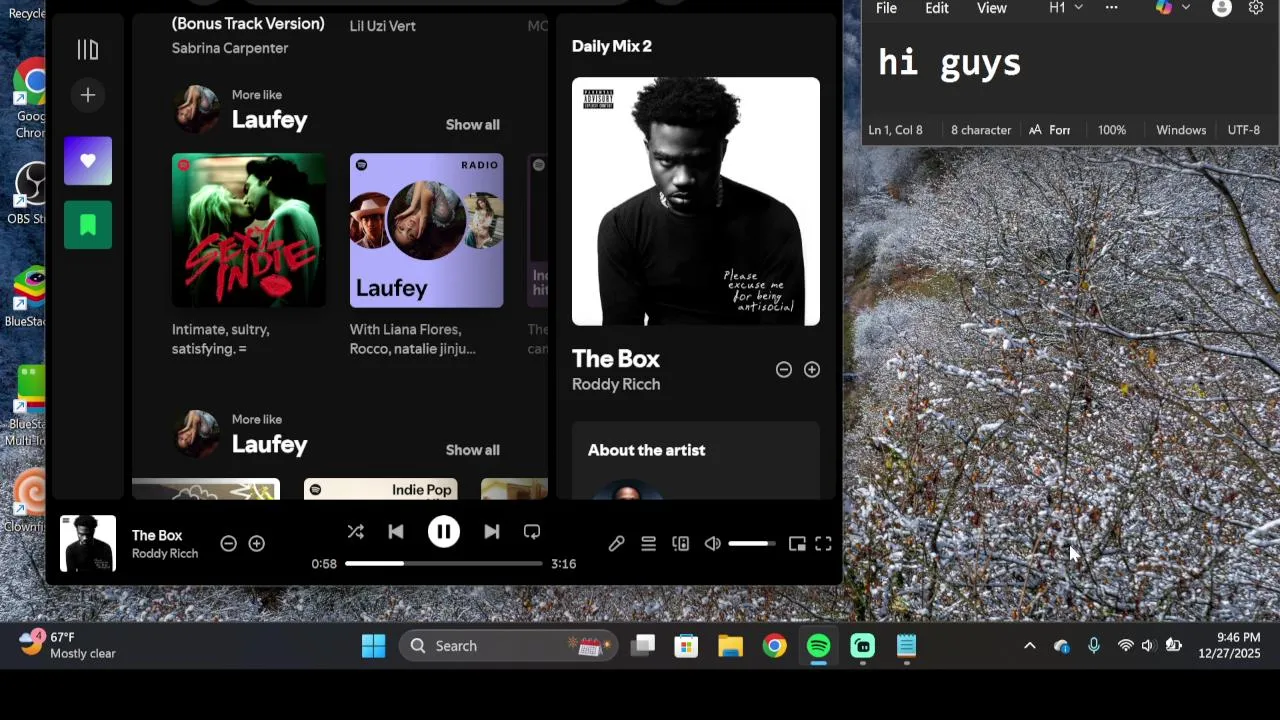This screenshot has height=720, width=1280.
Task: Open green bookmark Your Episodes tile
Action: click(88, 225)
